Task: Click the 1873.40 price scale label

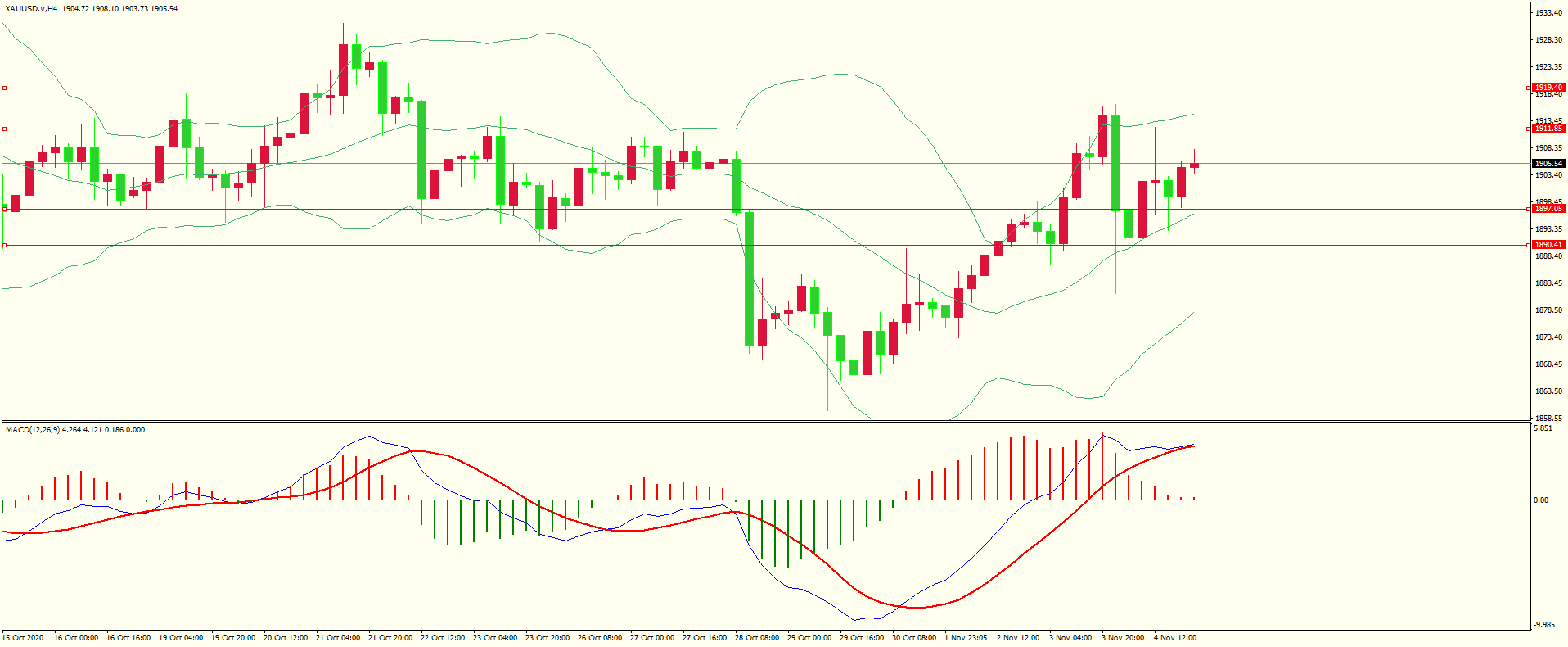Action: (x=1548, y=337)
